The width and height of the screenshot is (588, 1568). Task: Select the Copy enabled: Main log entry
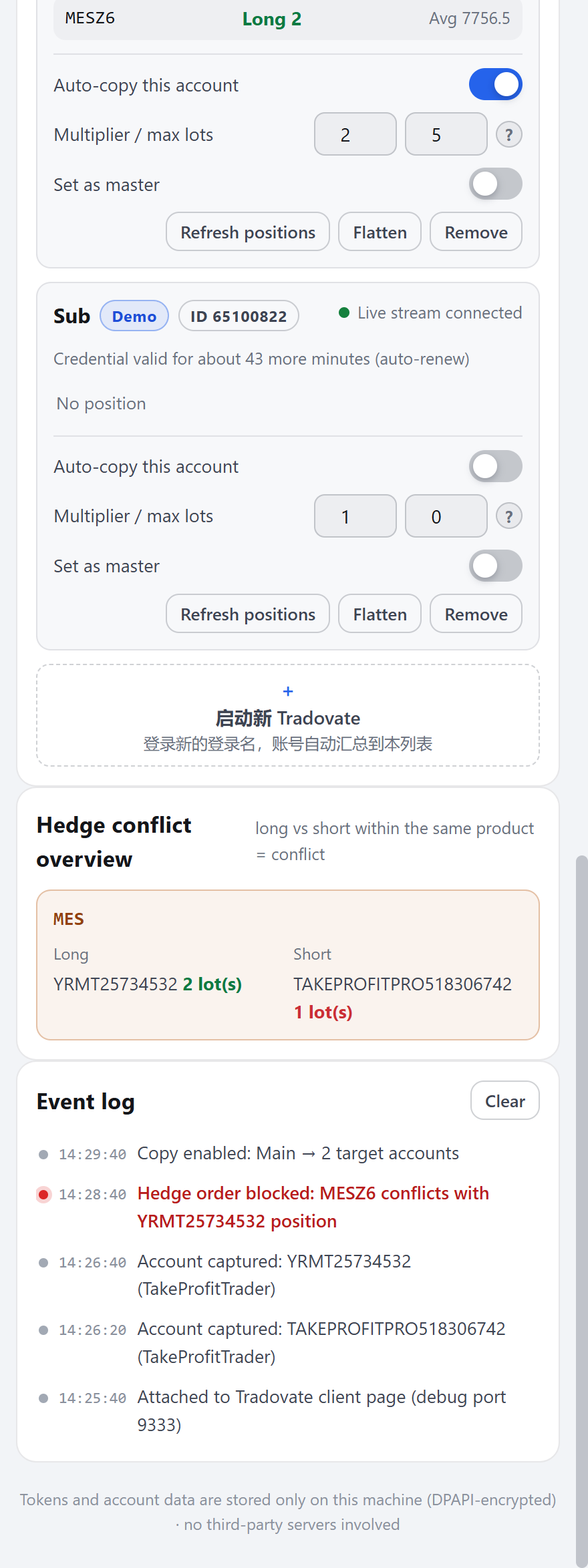pos(288,1153)
